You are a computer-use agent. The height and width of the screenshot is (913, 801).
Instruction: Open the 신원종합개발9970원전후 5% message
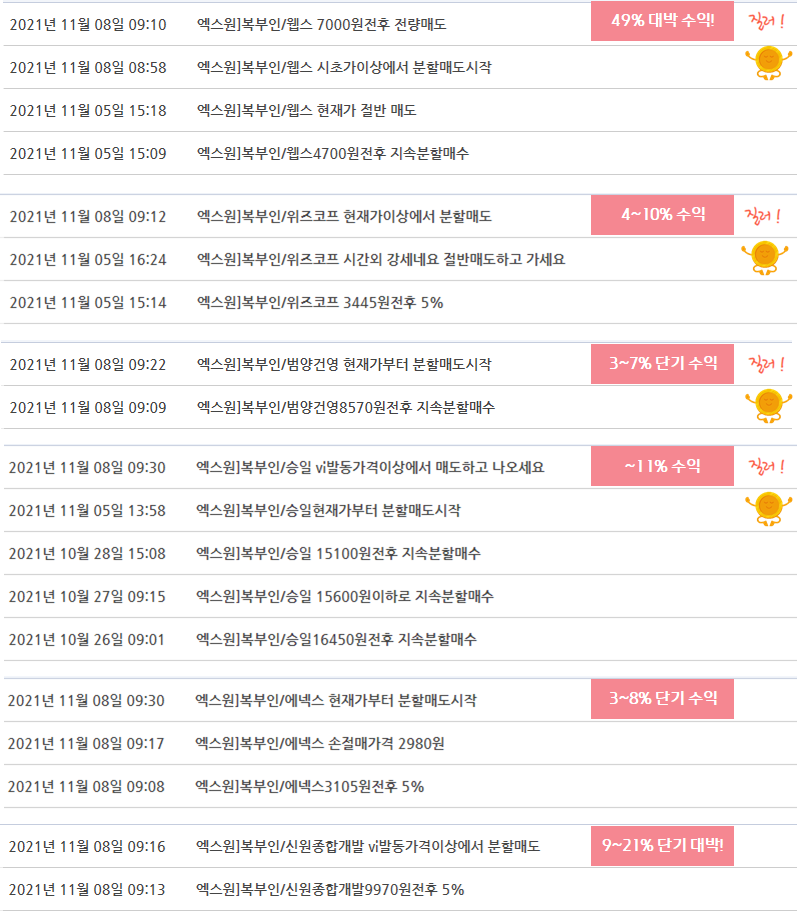[330, 890]
